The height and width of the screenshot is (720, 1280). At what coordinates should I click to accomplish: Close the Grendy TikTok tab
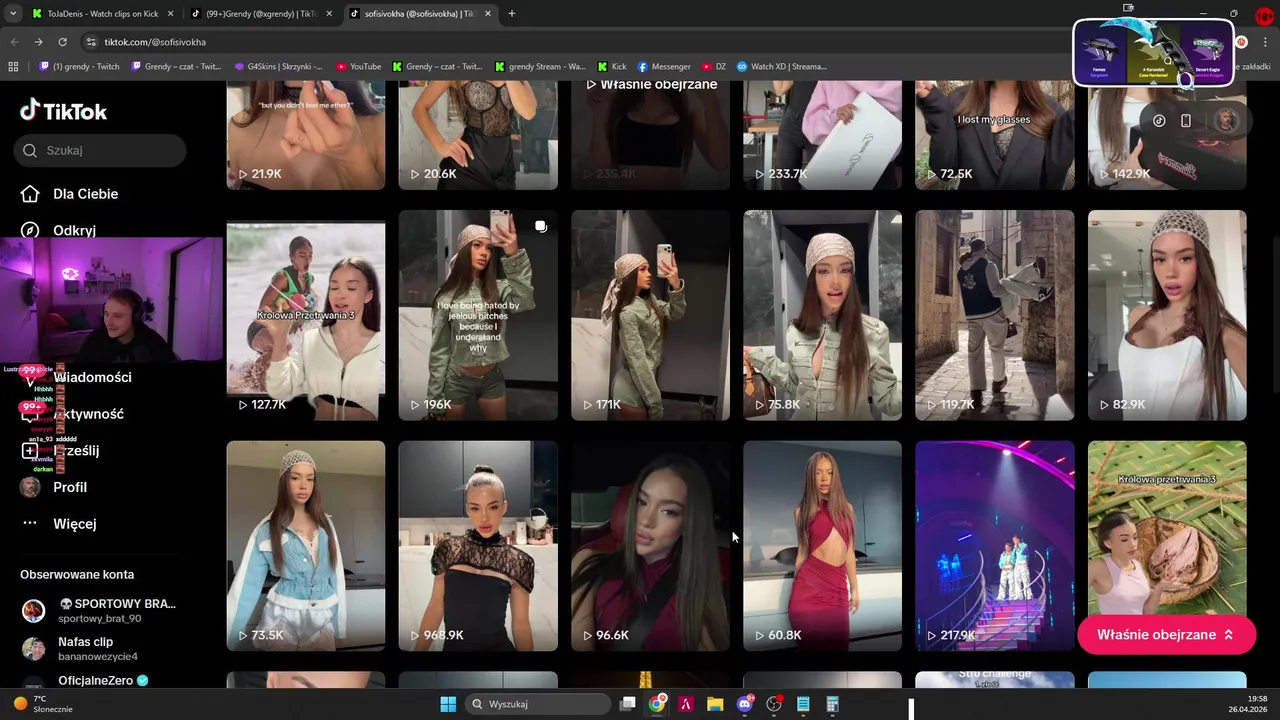329,14
